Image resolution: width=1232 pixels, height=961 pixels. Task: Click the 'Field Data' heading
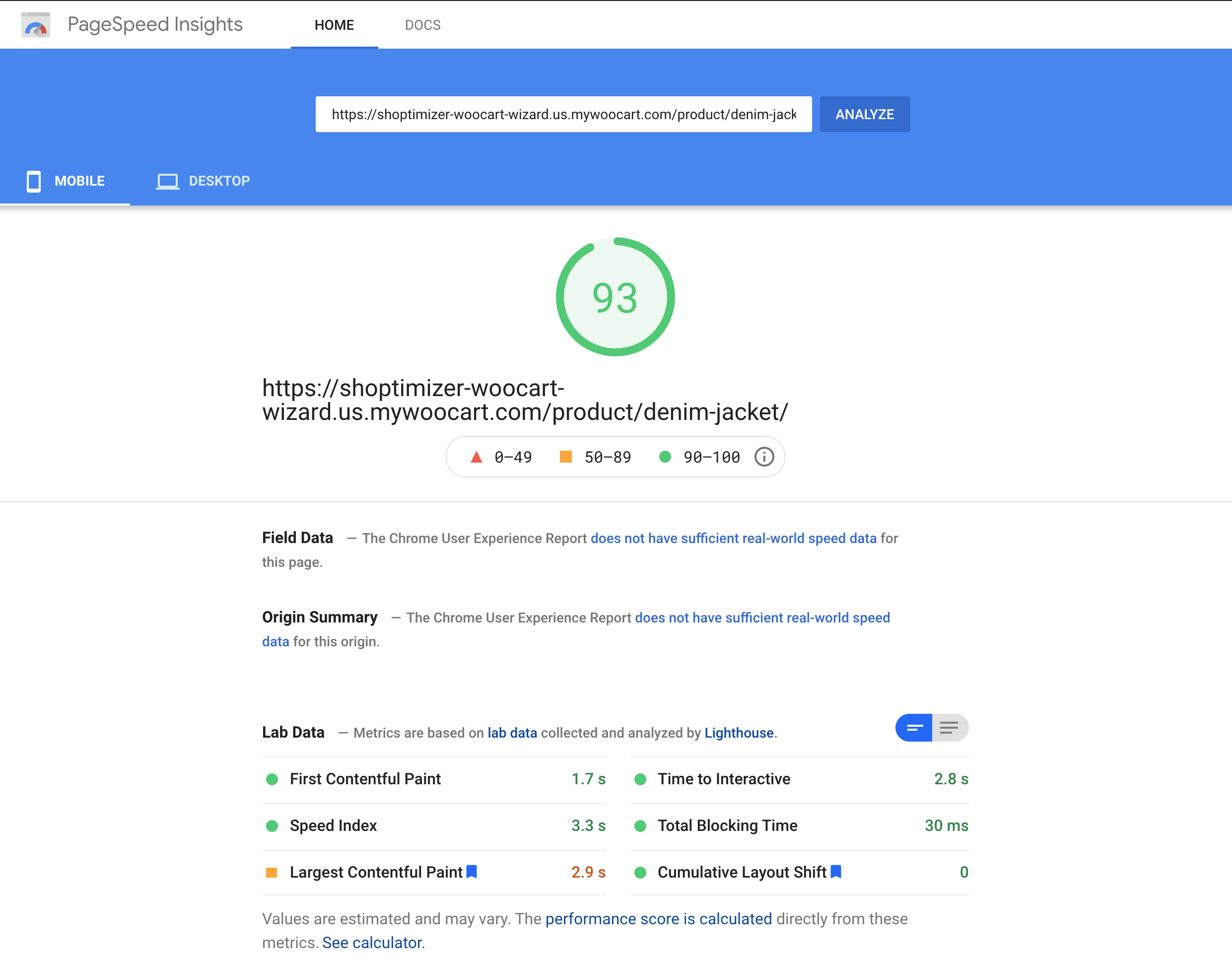tap(297, 538)
